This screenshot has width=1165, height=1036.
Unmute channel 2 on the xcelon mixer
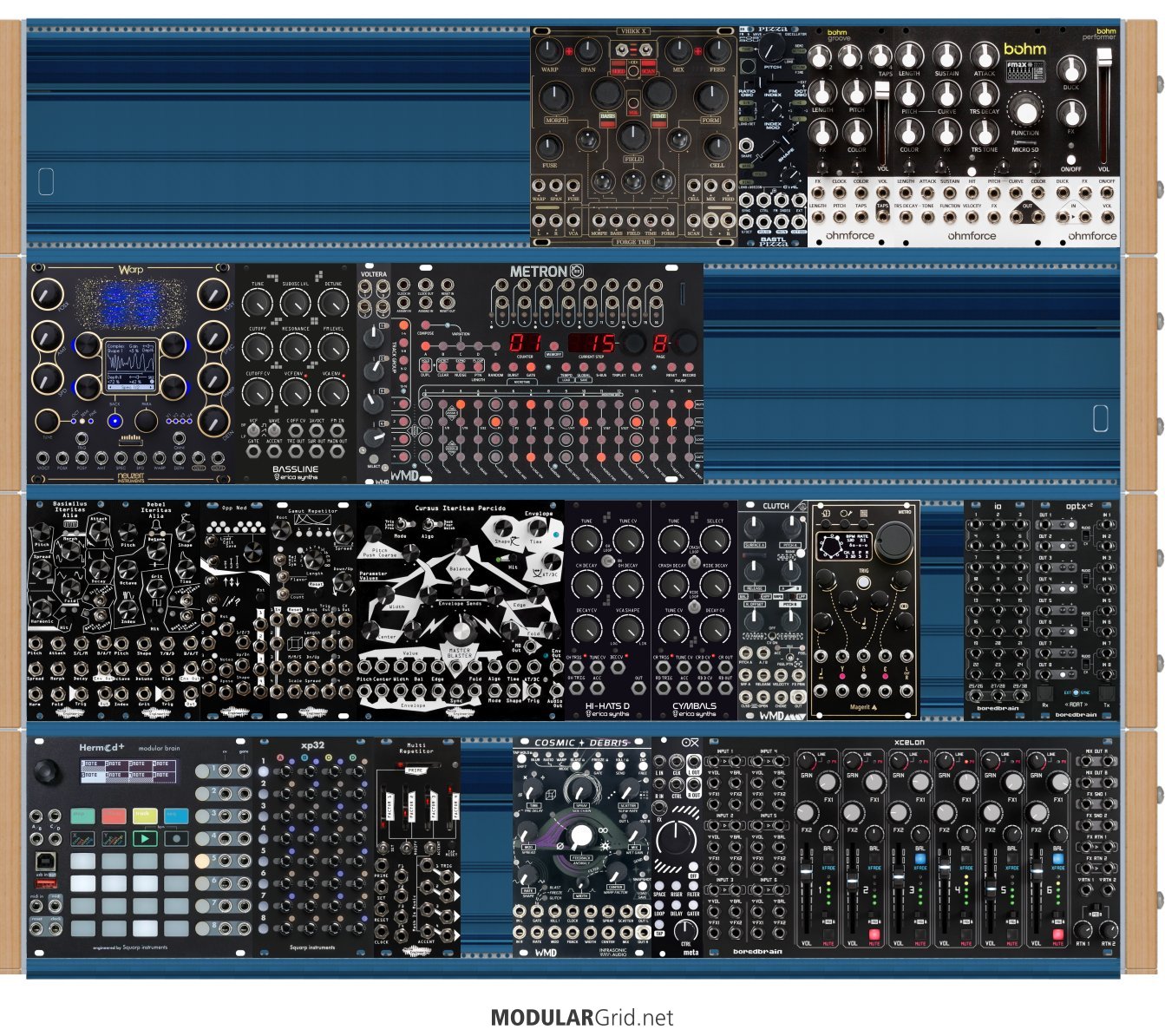874,935
